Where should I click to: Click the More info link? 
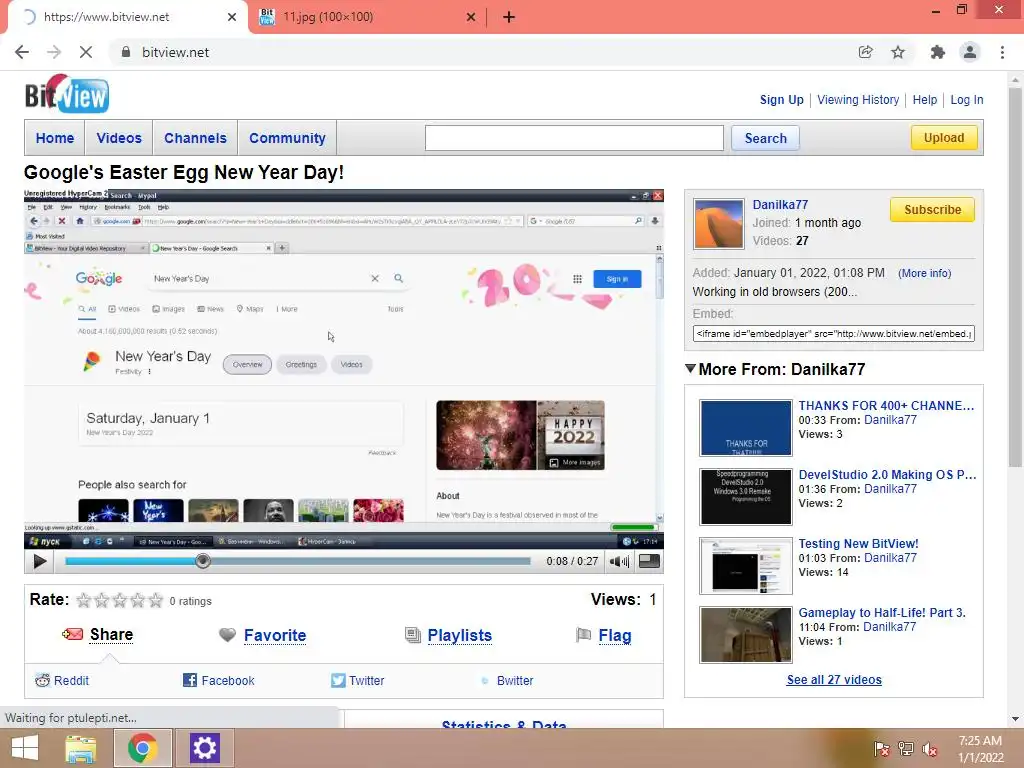click(924, 273)
